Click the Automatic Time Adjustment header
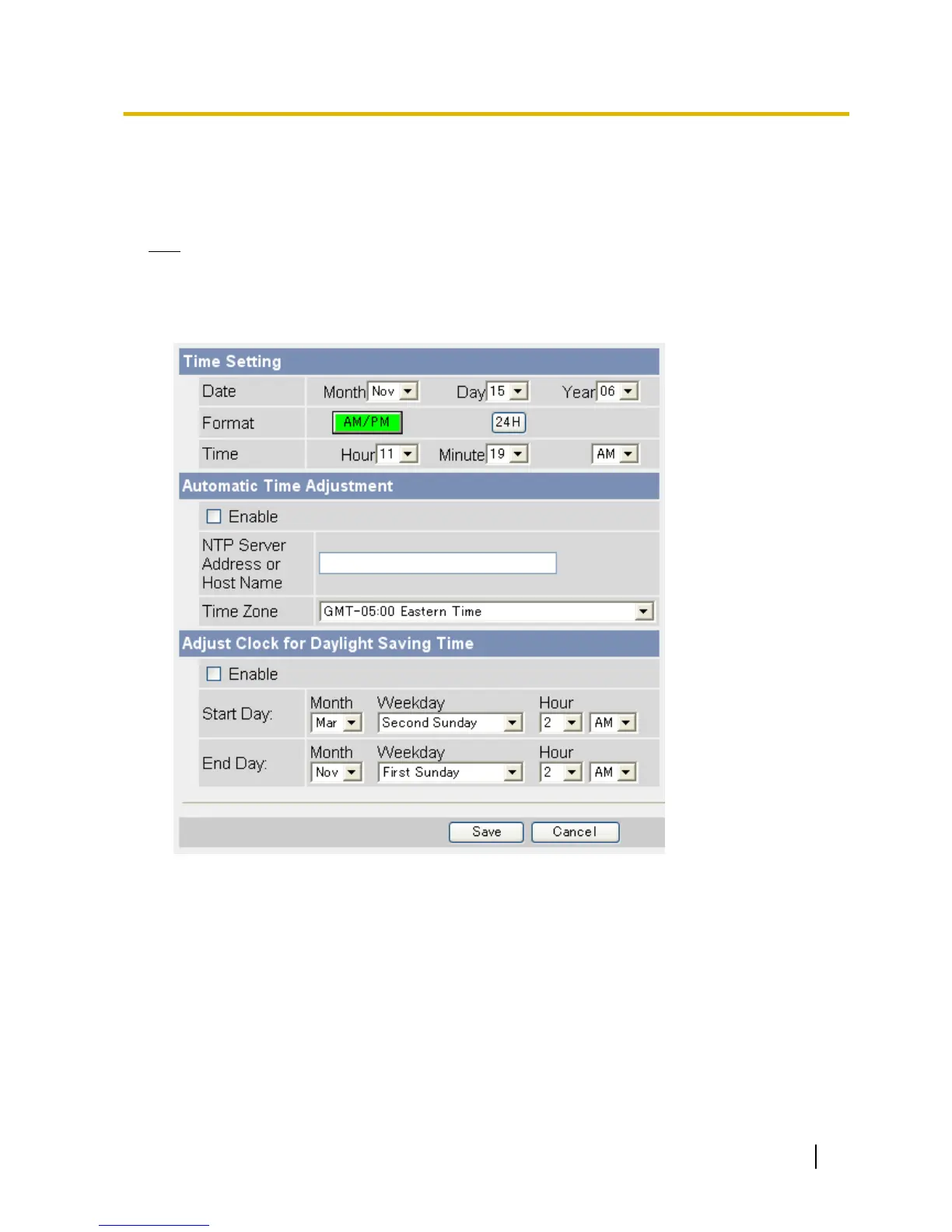 tap(419, 486)
